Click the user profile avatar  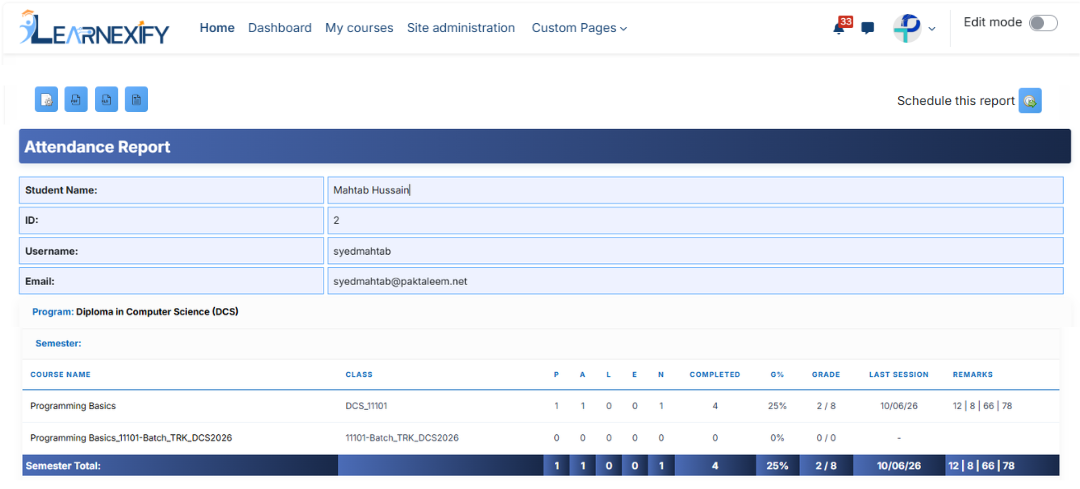(x=907, y=28)
